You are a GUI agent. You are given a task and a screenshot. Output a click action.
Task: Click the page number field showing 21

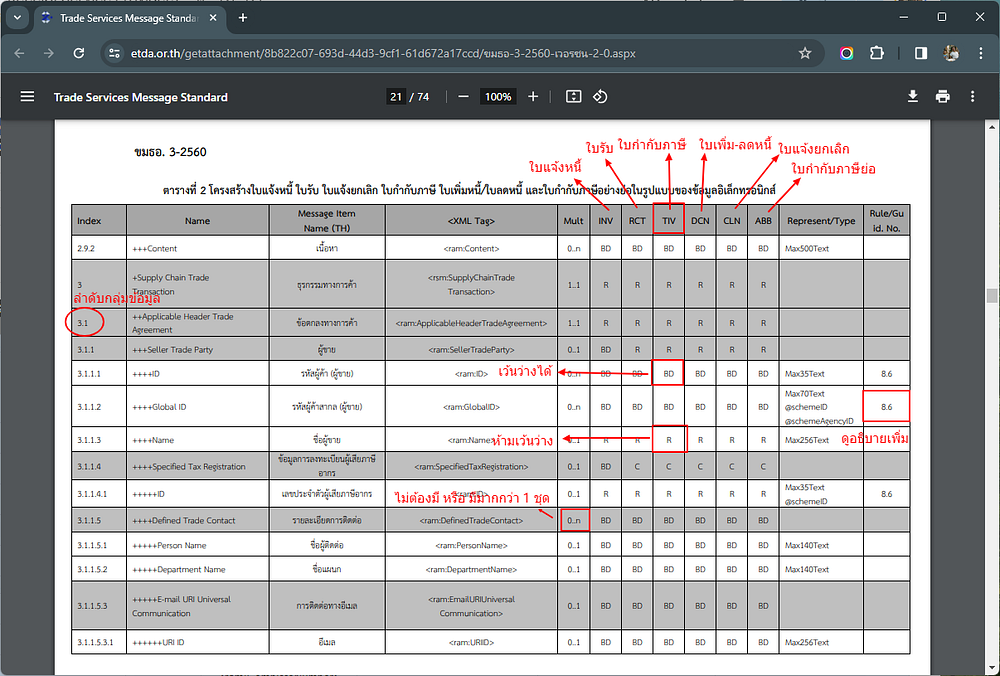396,97
